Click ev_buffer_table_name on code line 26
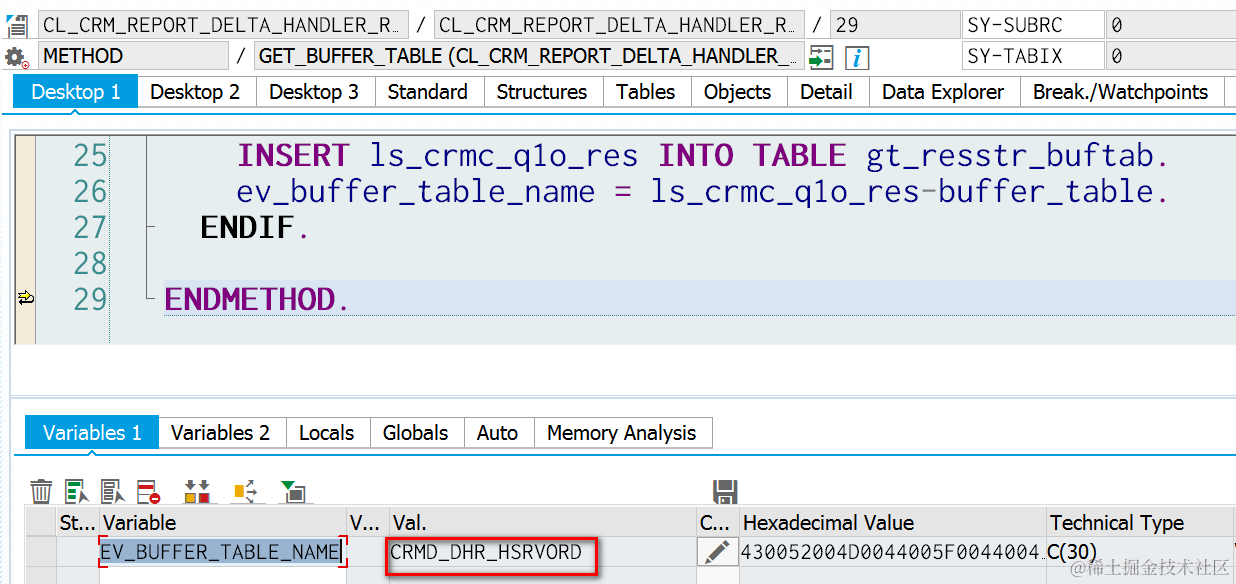 pos(416,192)
